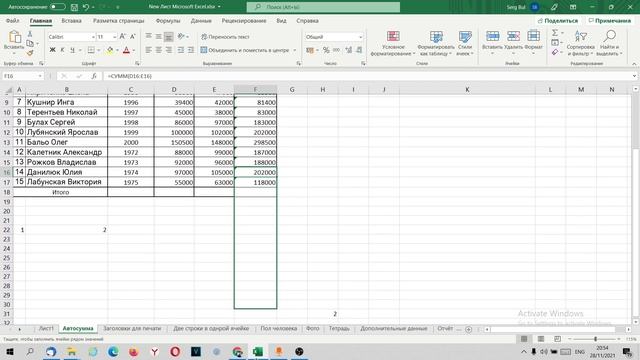Open the number format Общий dropdown
The height and width of the screenshot is (360, 640).
point(360,37)
